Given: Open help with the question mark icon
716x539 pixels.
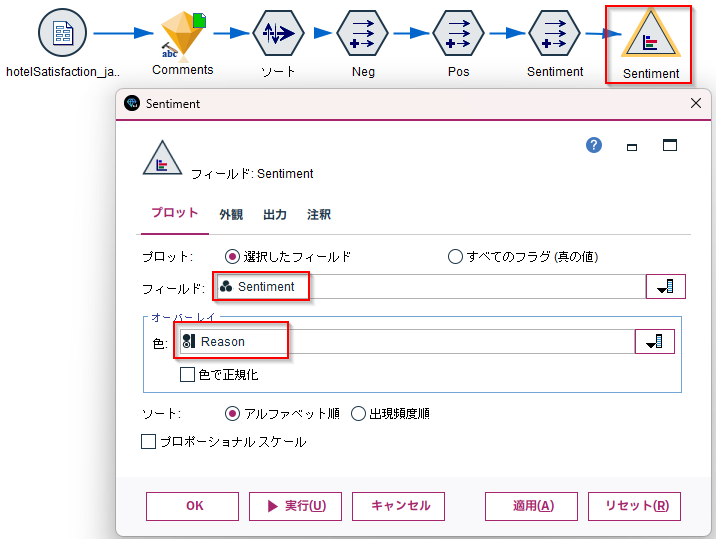Looking at the screenshot, I should [x=594, y=145].
